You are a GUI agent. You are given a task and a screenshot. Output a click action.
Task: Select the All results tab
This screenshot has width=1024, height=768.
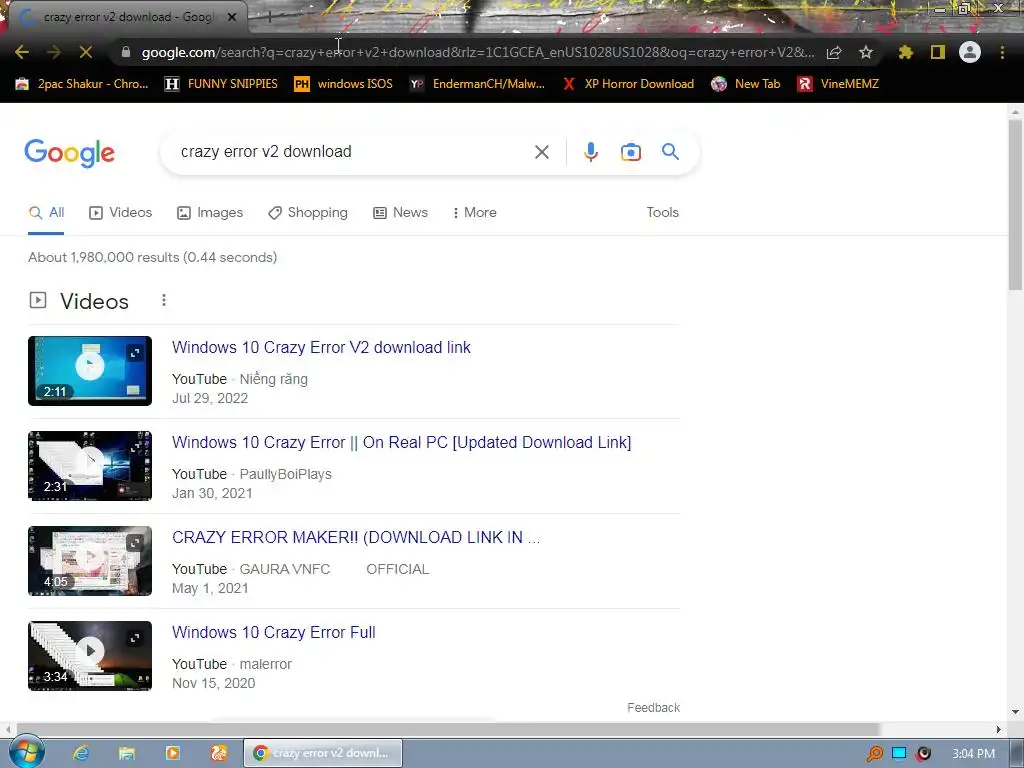46,213
